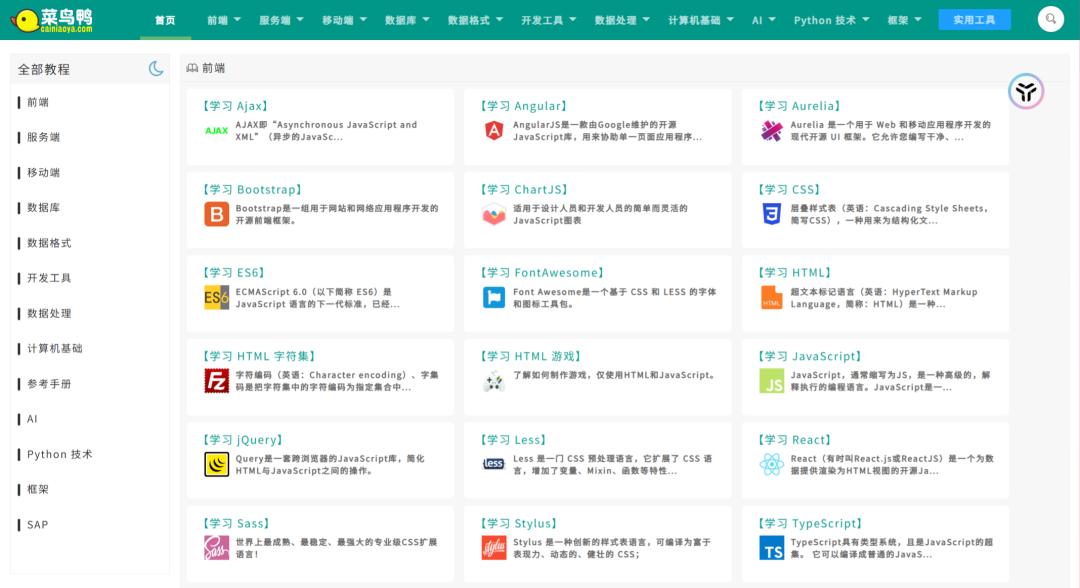The height and width of the screenshot is (588, 1080).
Task: Toggle dark mode moon icon
Action: pos(156,69)
